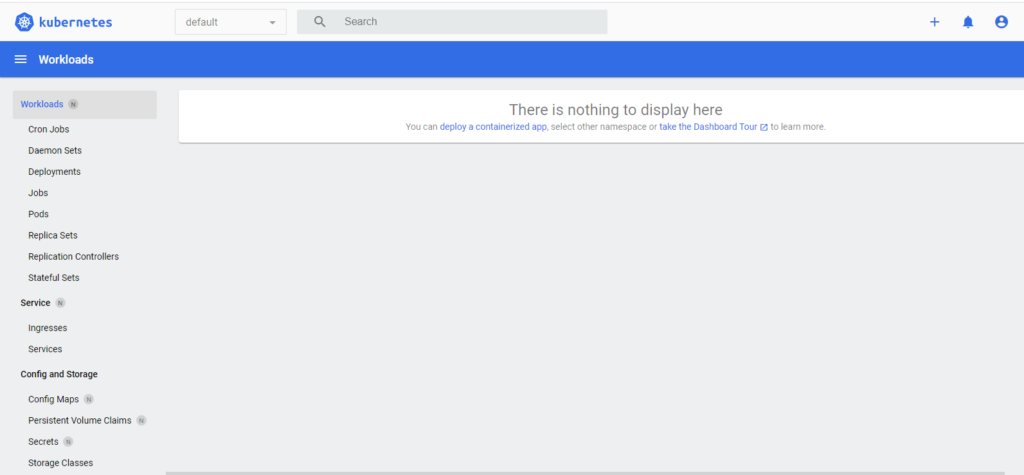The height and width of the screenshot is (475, 1024).
Task: Click the N badge beside Workloads
Action: tap(73, 105)
